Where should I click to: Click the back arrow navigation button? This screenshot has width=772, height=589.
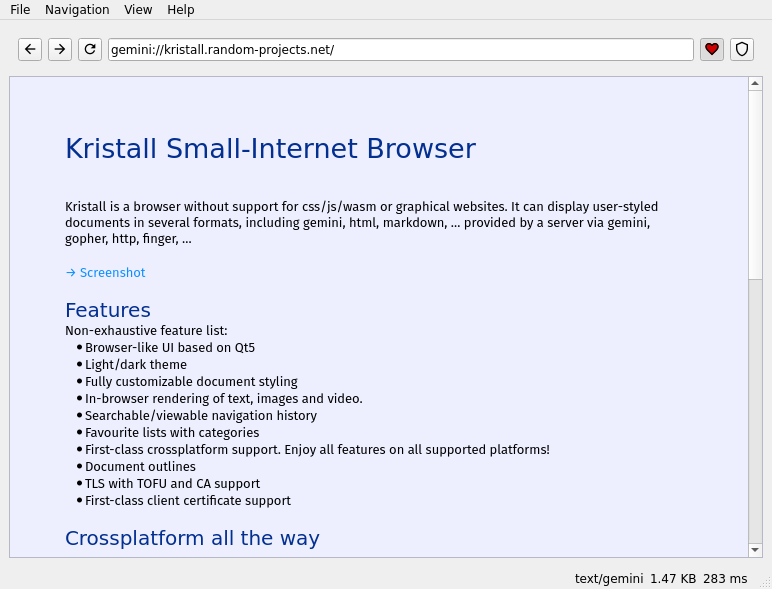(30, 49)
